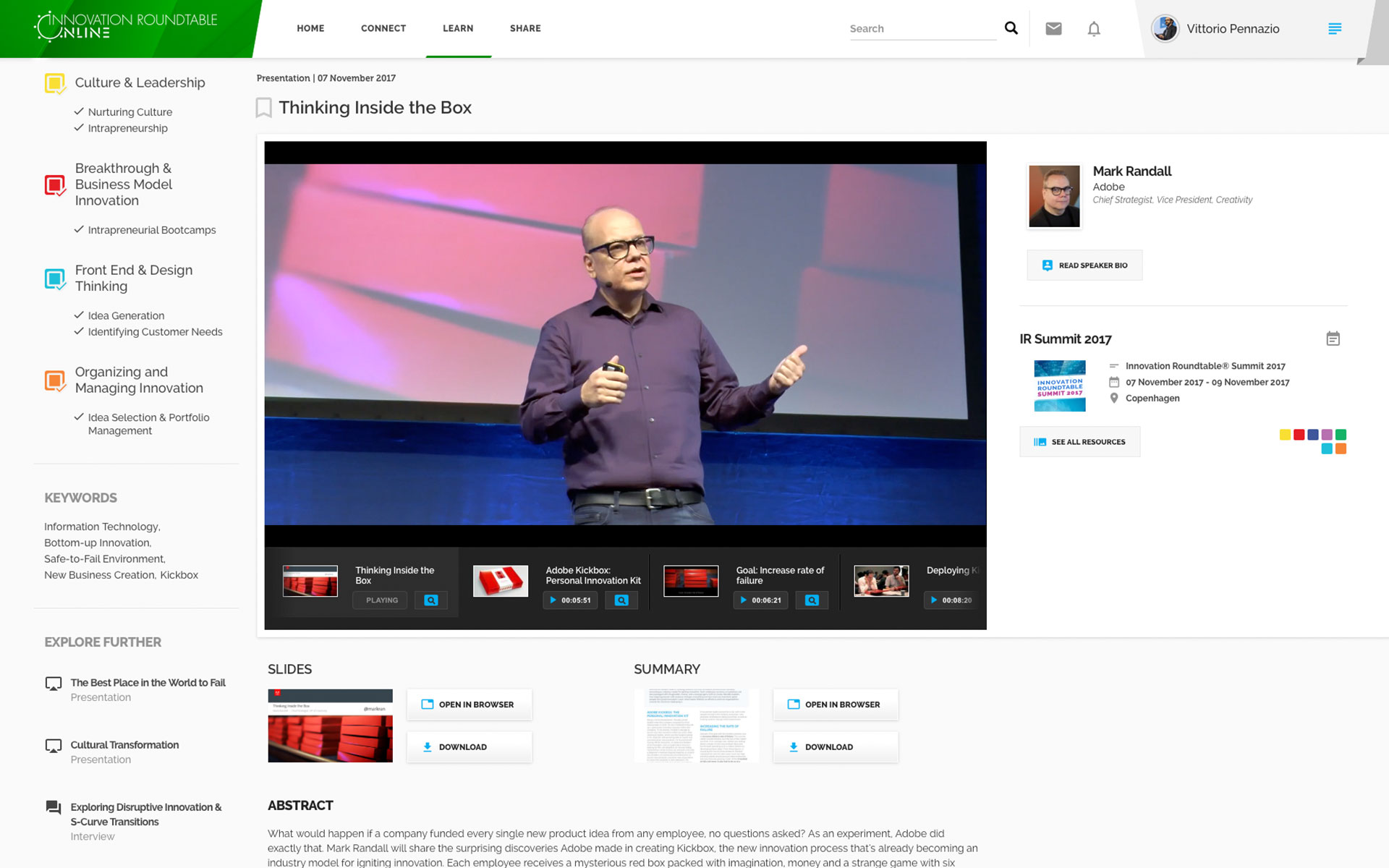The image size is (1389, 868).
Task: Expand details for the Adobe Kickbox: Personal Innovation Kit video
Action: [x=621, y=600]
